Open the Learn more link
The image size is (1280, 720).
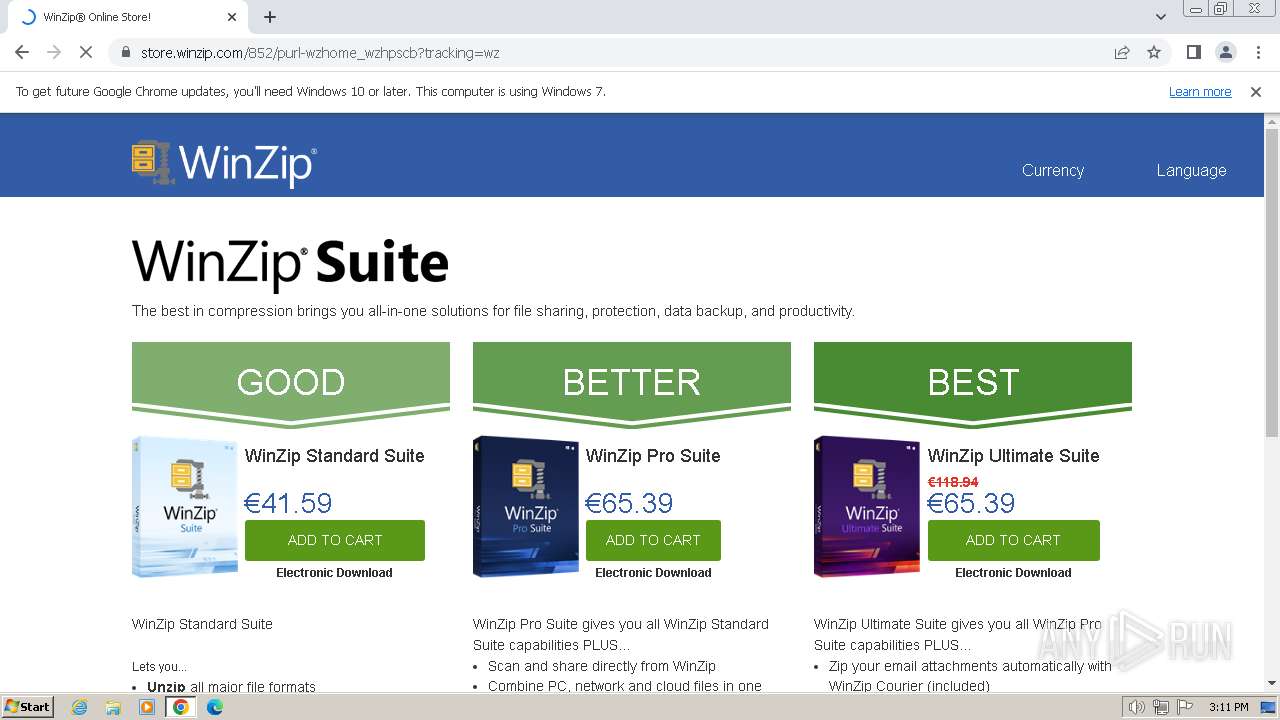coord(1200,92)
